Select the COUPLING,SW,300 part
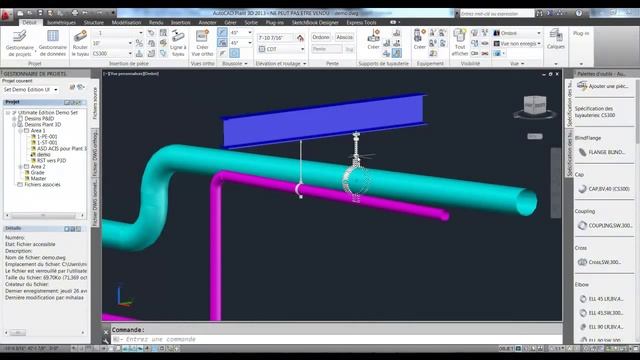Viewport: 640px width, 360px height. point(606,225)
